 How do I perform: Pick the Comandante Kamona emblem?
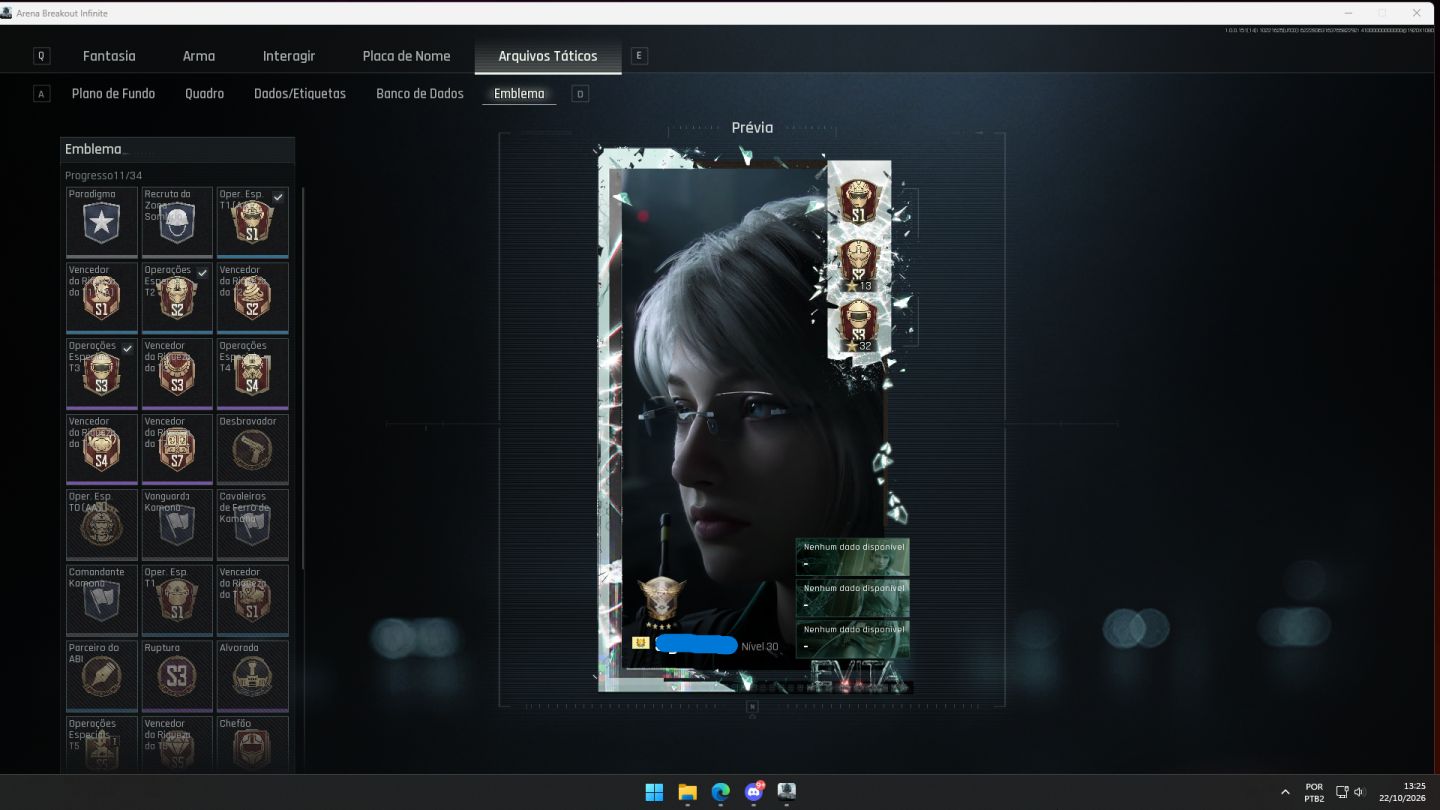click(102, 600)
